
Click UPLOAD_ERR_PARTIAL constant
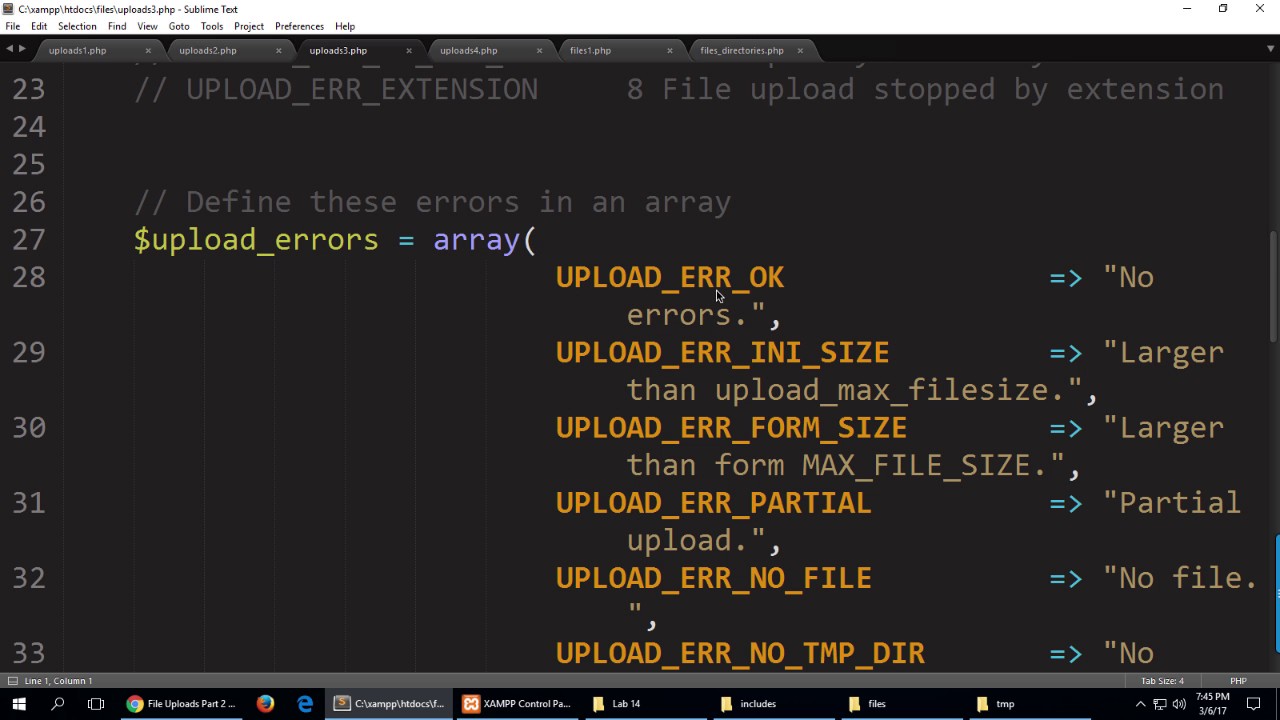click(713, 503)
